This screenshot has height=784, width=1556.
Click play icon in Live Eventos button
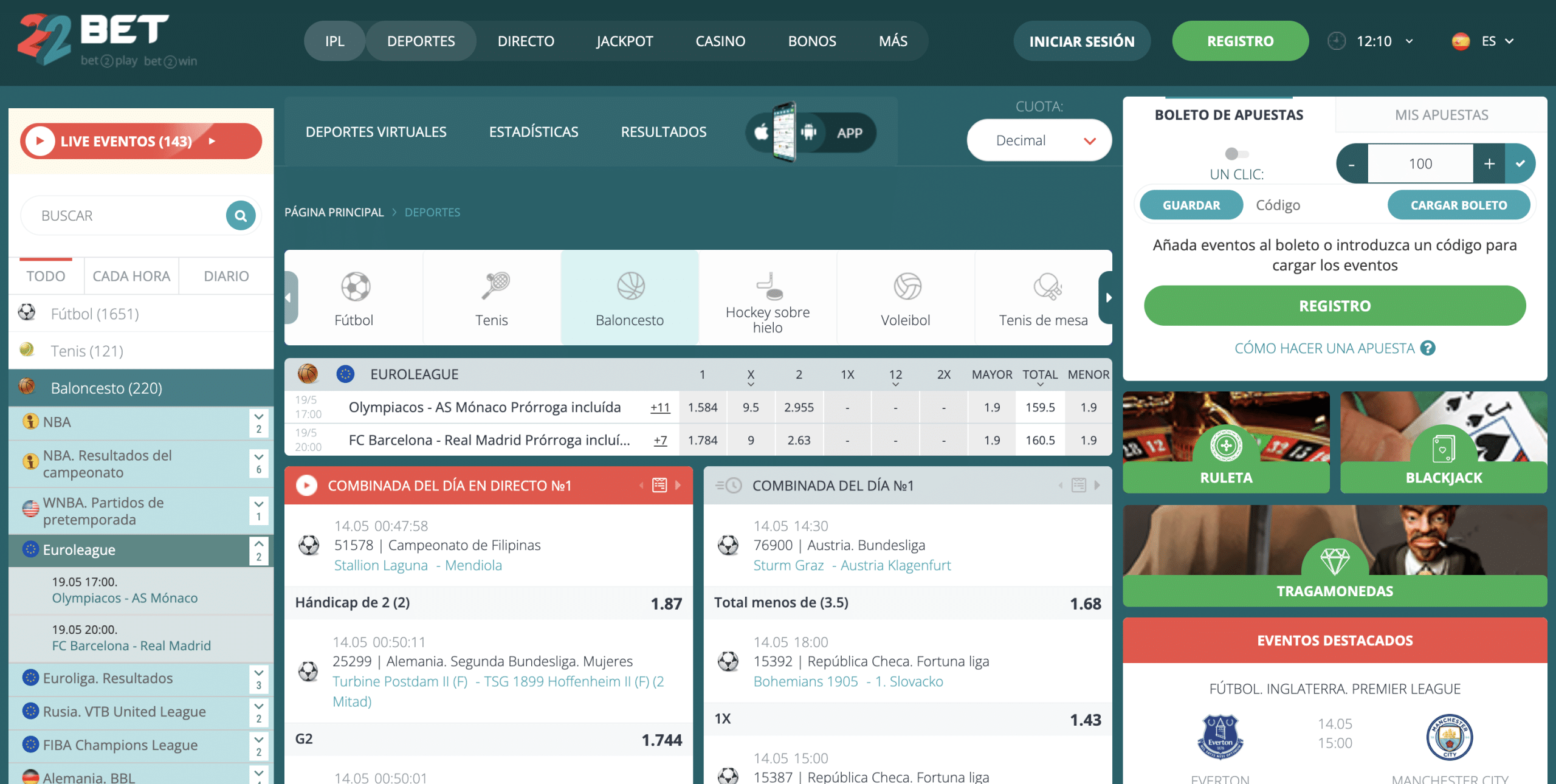point(40,141)
